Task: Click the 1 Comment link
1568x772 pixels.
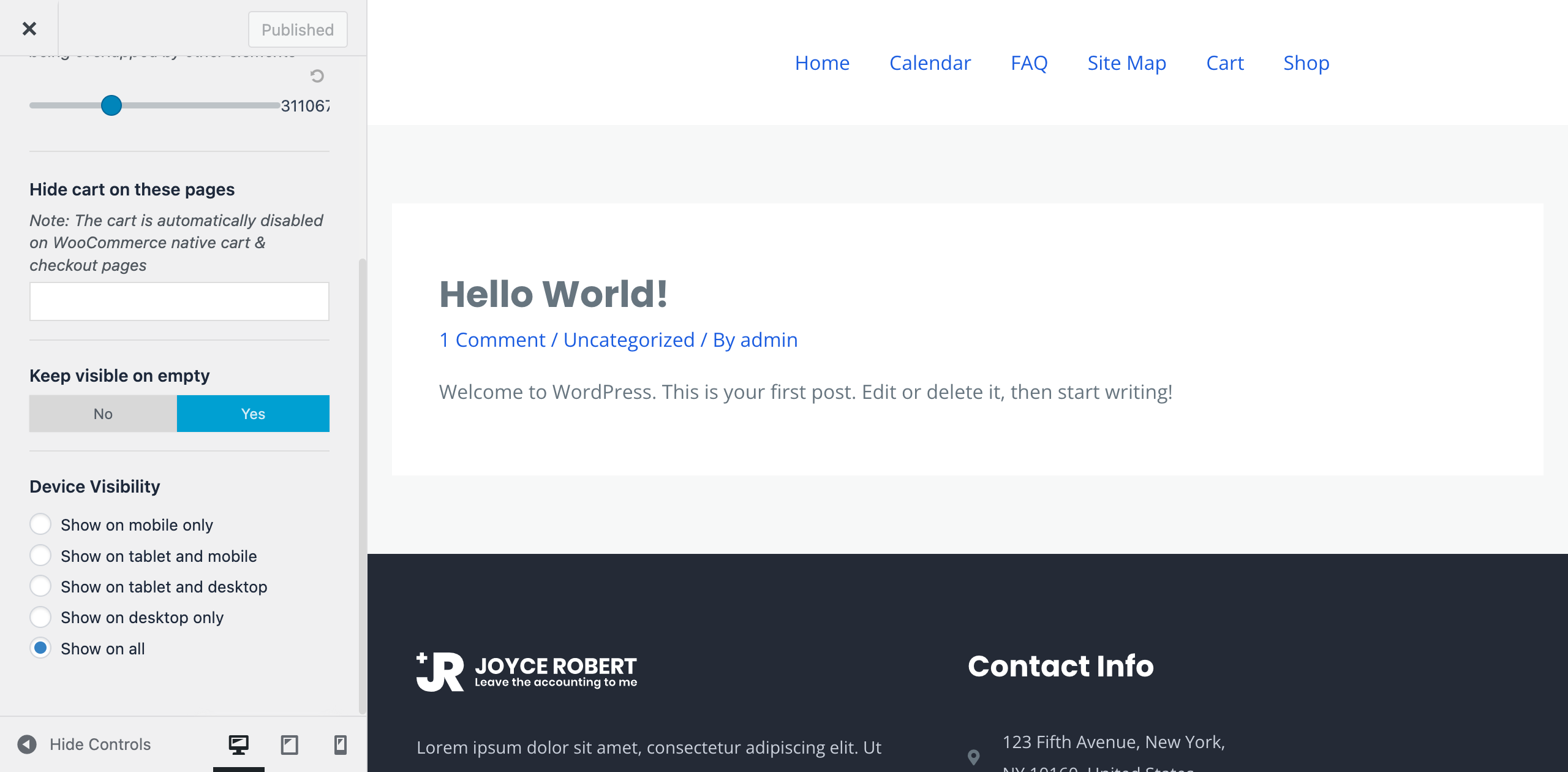Action: tap(492, 339)
